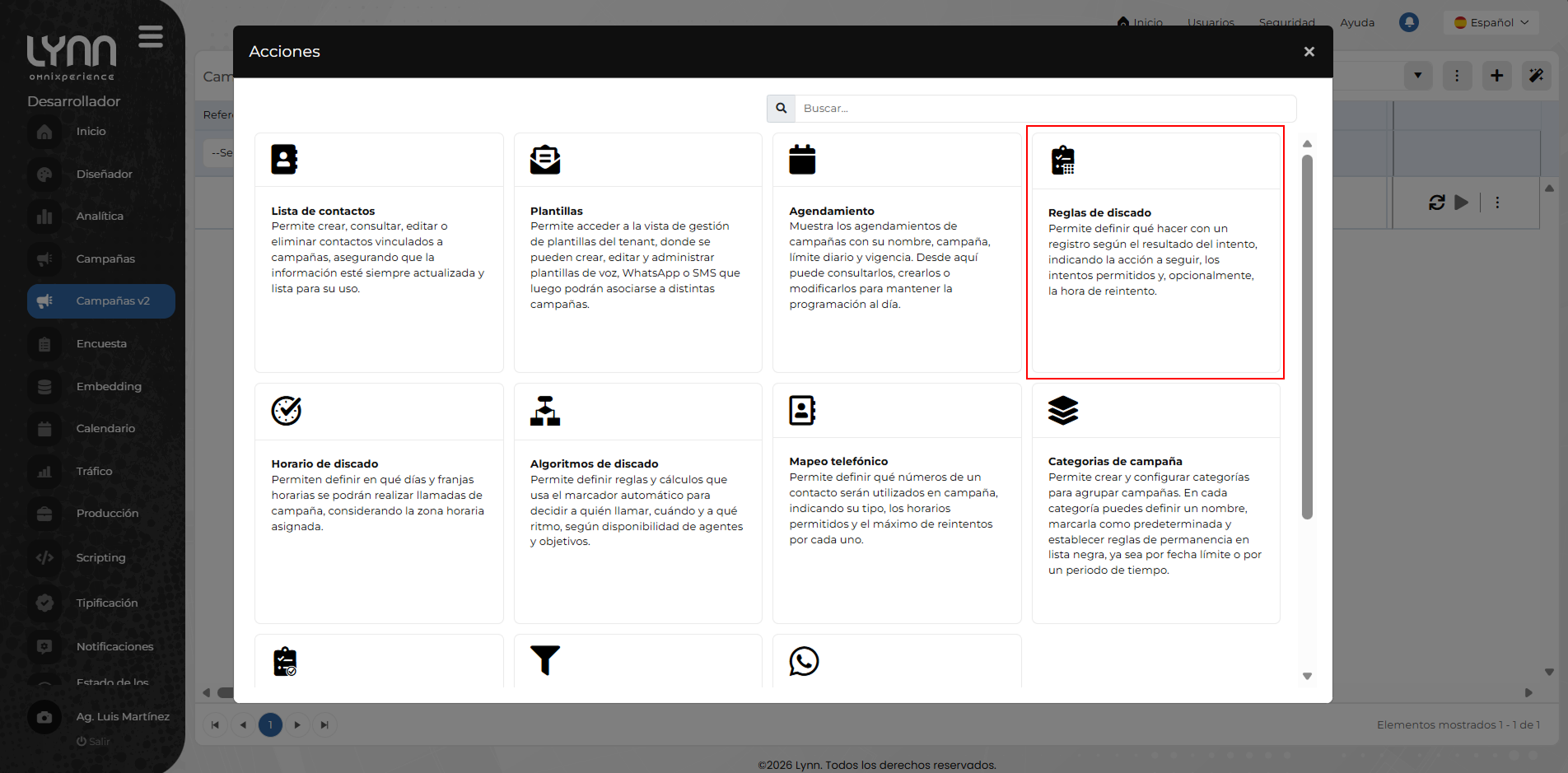Open Embedding in the sidebar
This screenshot has height=773, width=1568.
point(101,387)
